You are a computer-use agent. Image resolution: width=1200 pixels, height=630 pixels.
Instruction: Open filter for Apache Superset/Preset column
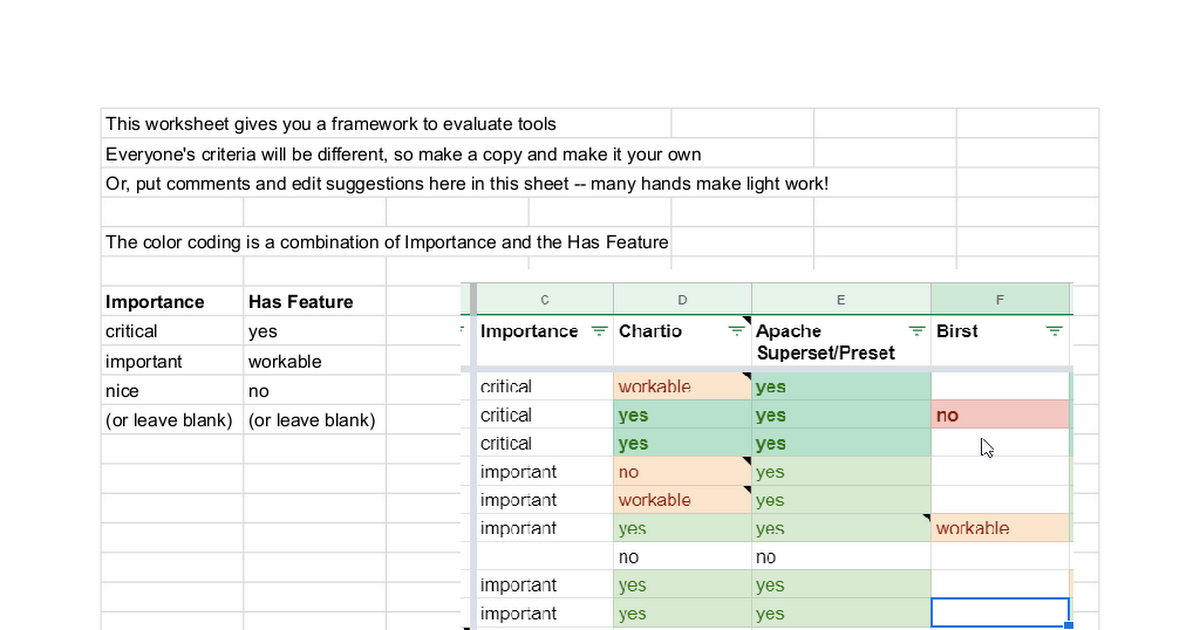(916, 331)
